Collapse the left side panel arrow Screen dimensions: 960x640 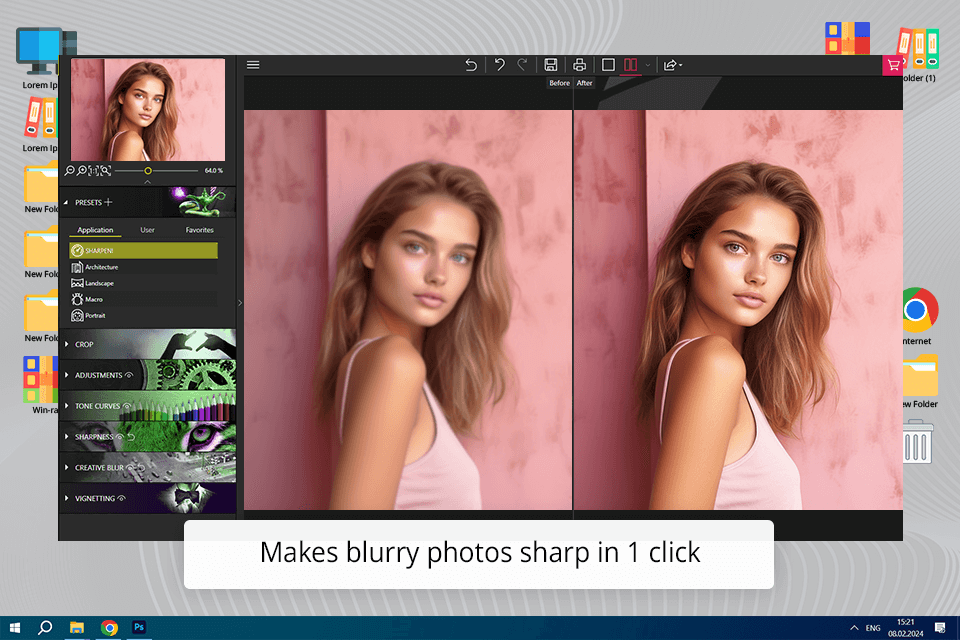[240, 303]
